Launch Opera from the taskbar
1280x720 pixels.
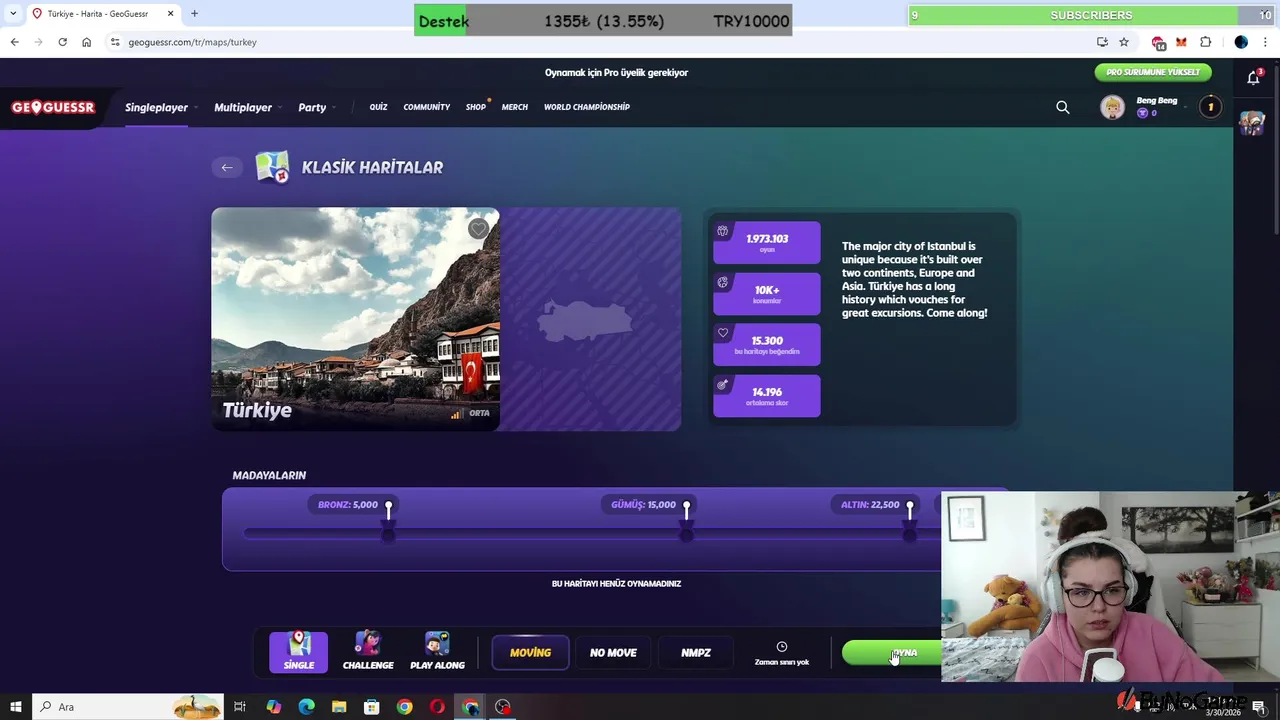pyautogui.click(x=437, y=707)
